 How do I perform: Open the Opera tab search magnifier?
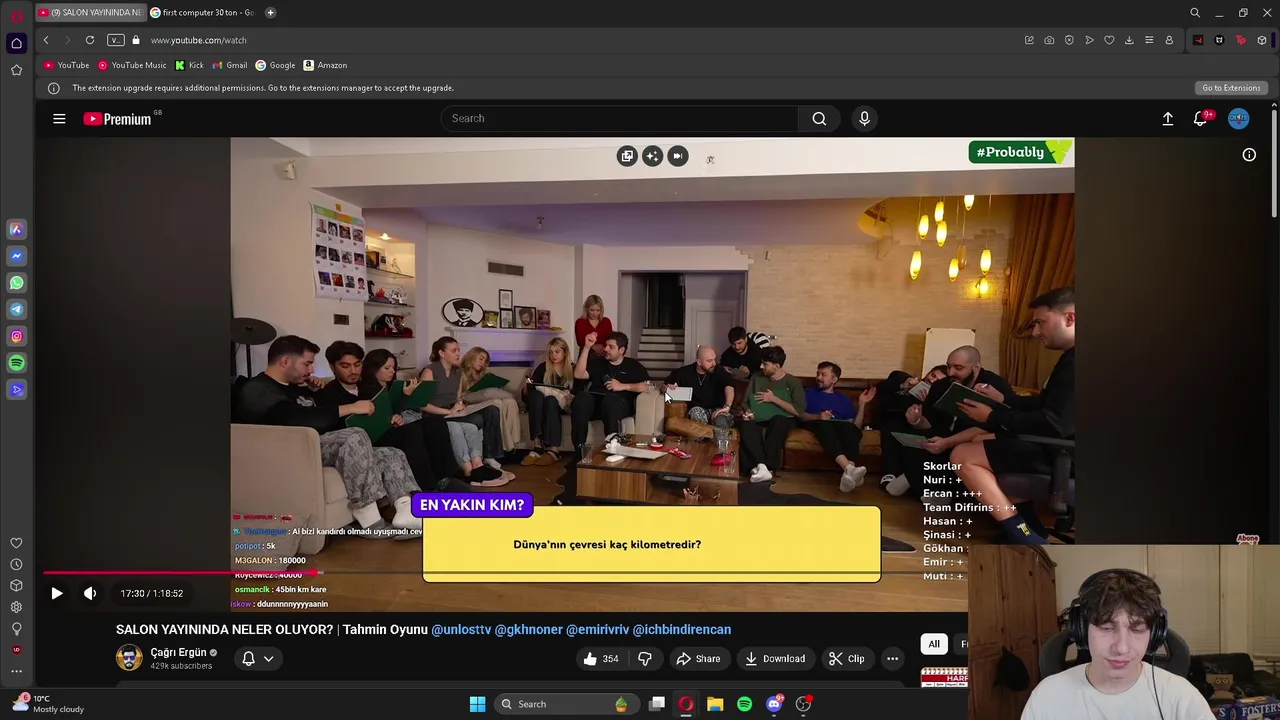tap(1195, 13)
